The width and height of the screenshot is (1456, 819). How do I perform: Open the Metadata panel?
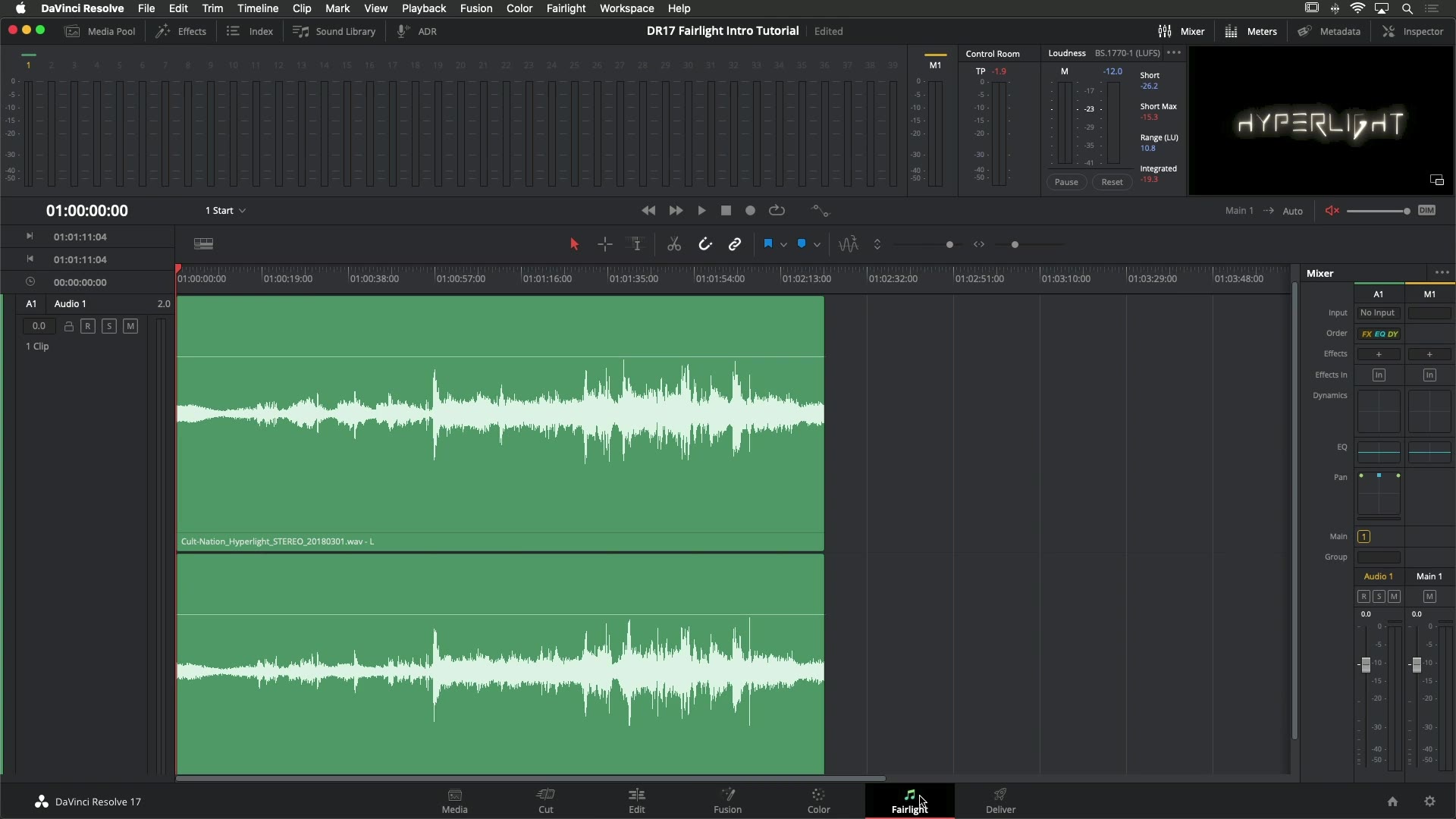click(x=1329, y=31)
